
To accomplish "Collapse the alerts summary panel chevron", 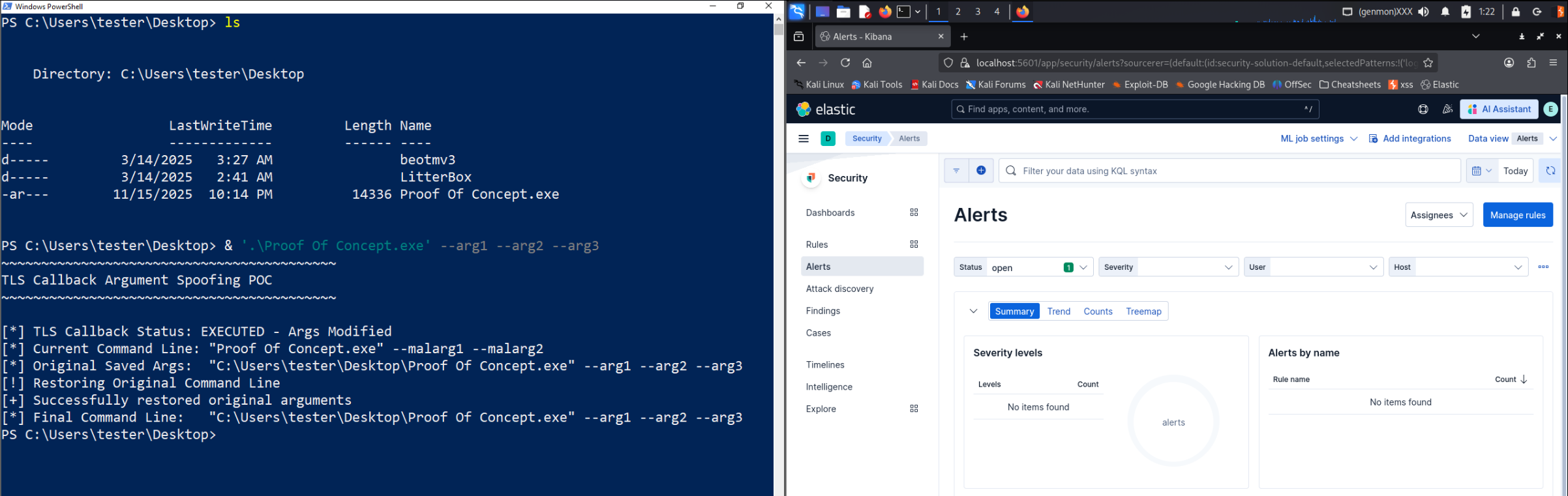I will tap(973, 312).
